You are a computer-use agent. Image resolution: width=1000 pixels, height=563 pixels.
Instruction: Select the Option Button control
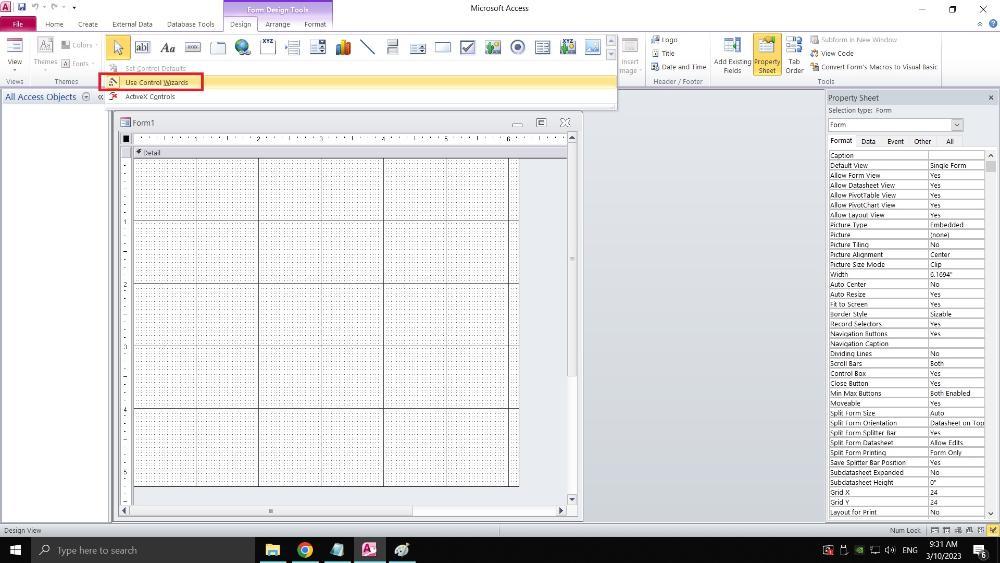coord(518,47)
